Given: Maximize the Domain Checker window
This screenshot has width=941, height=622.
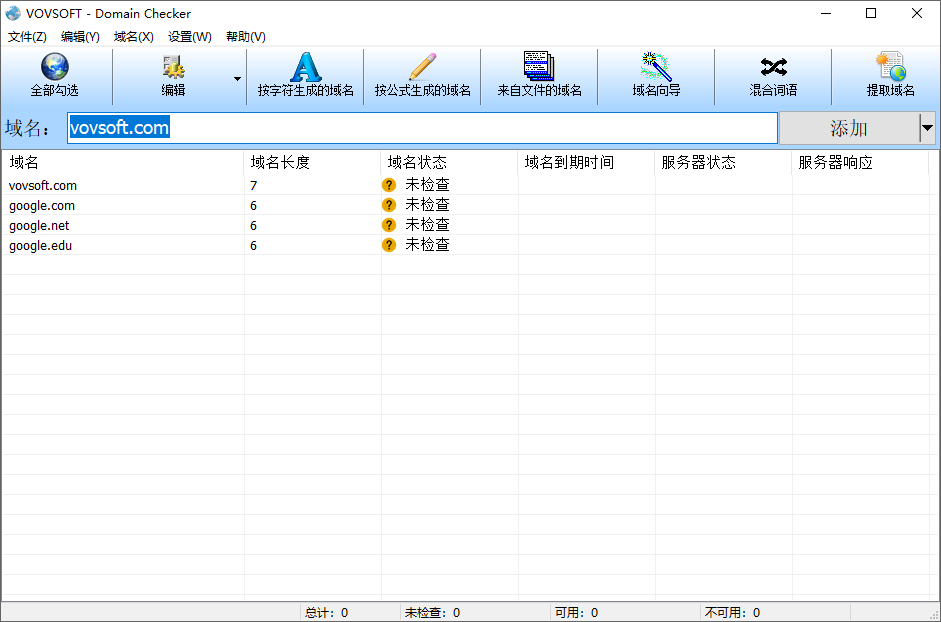Looking at the screenshot, I should point(871,13).
